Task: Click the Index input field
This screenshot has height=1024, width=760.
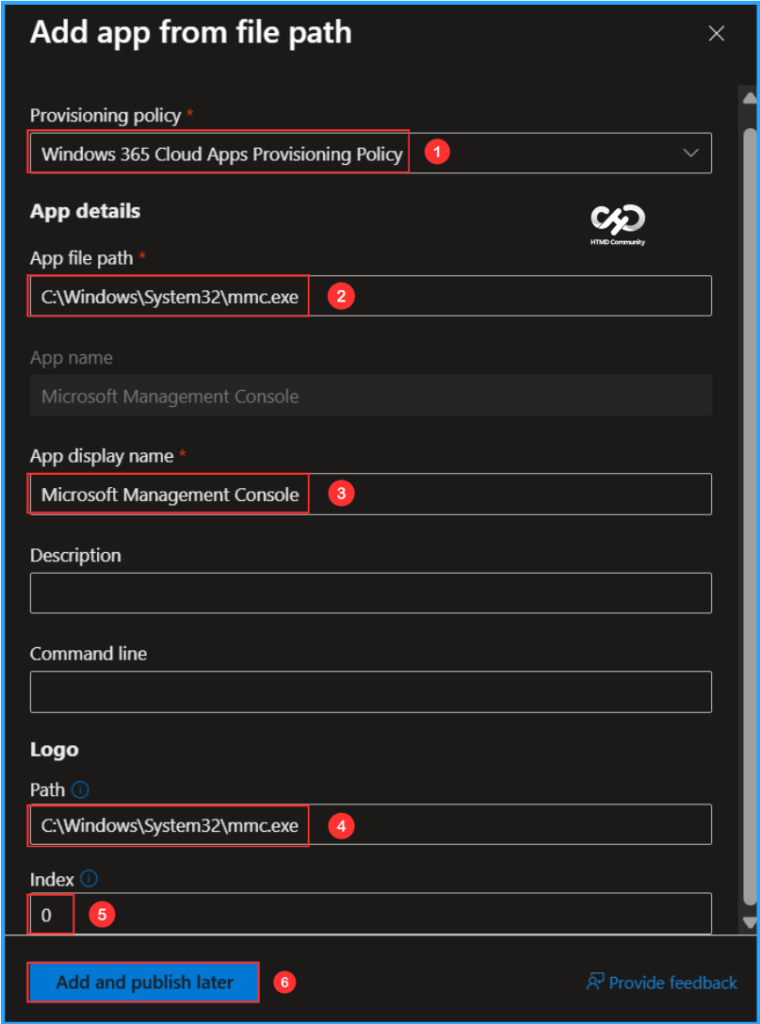Action: click(x=371, y=914)
